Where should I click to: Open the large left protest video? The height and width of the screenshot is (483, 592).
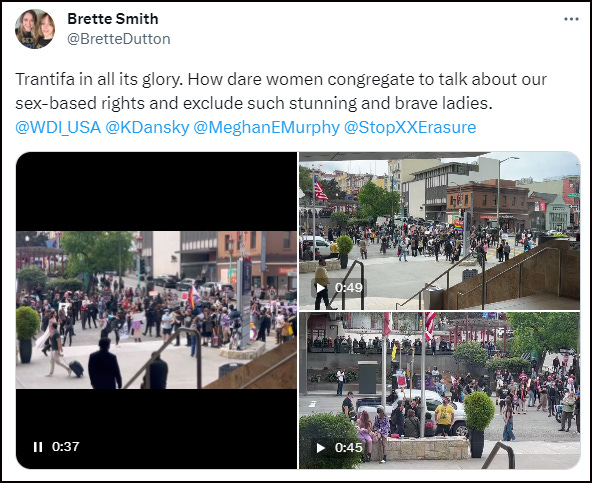(156, 310)
